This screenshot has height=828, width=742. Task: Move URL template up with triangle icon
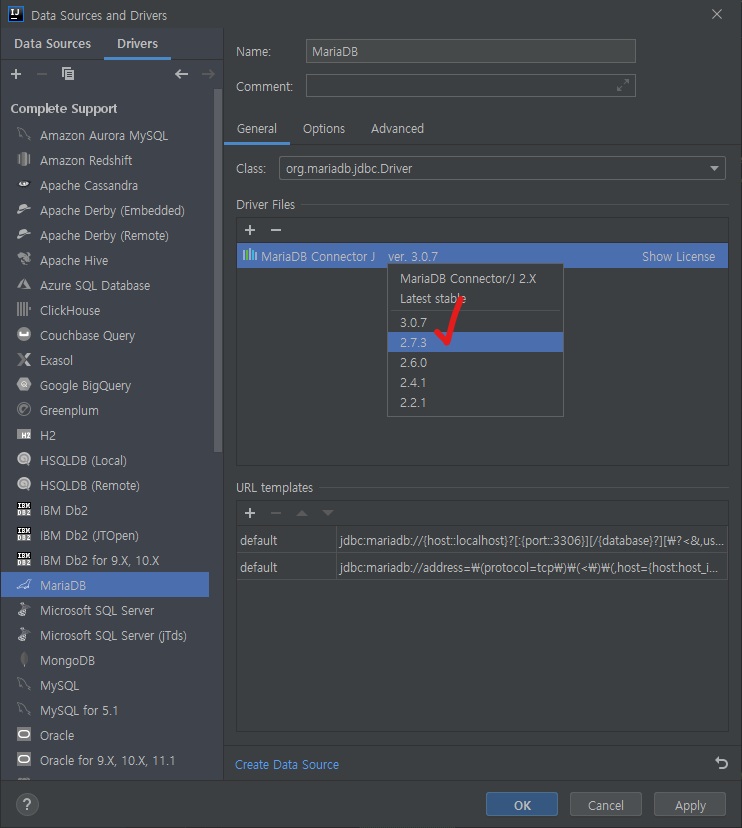[302, 513]
